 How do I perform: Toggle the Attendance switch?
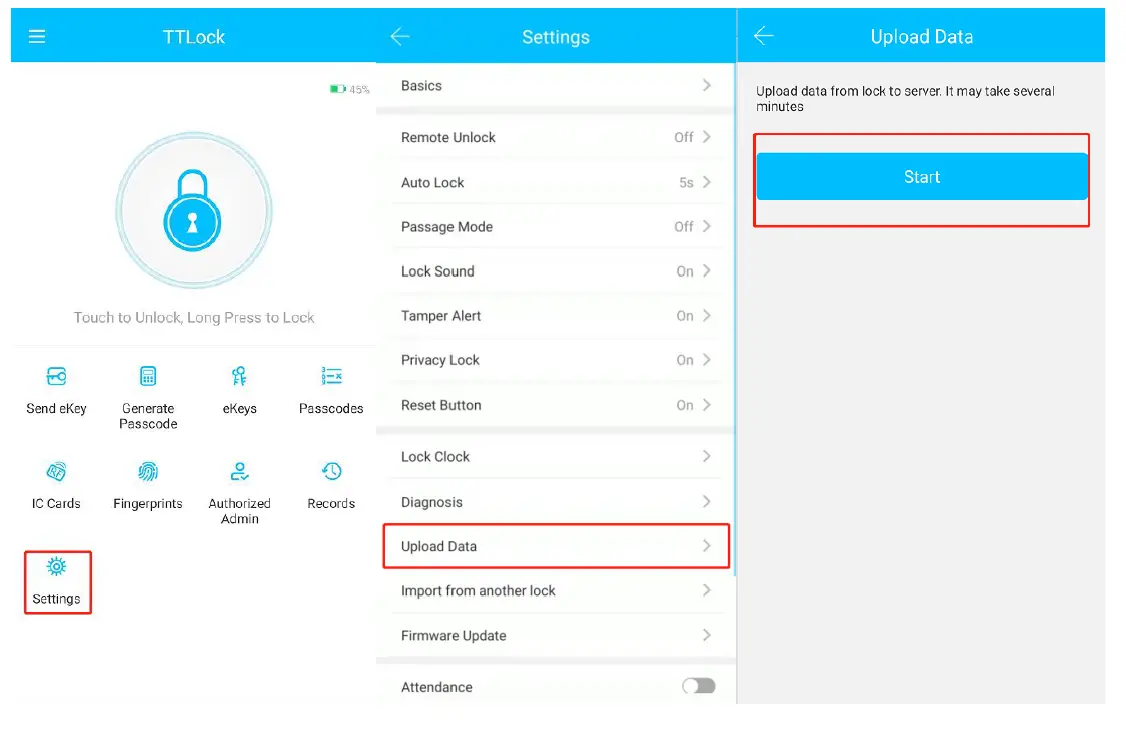pyautogui.click(x=698, y=686)
